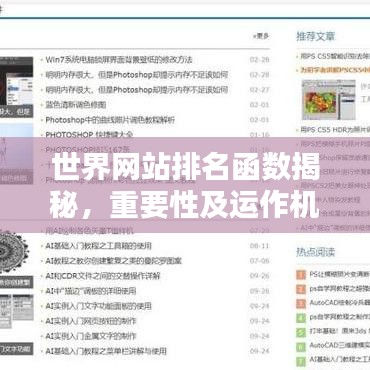Image resolution: width=370 pixels, height=370 pixels.
Task: Open AI实例入门网页按钮的制作 article
Action: (91, 321)
